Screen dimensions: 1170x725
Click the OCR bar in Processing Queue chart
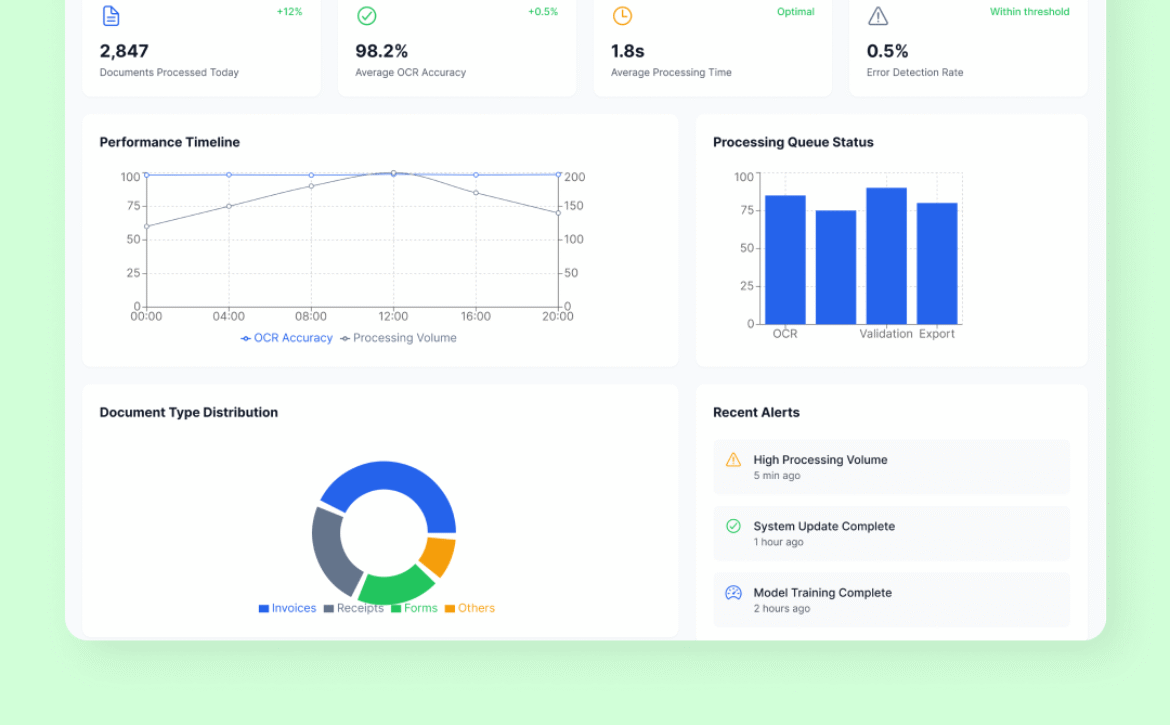(785, 260)
